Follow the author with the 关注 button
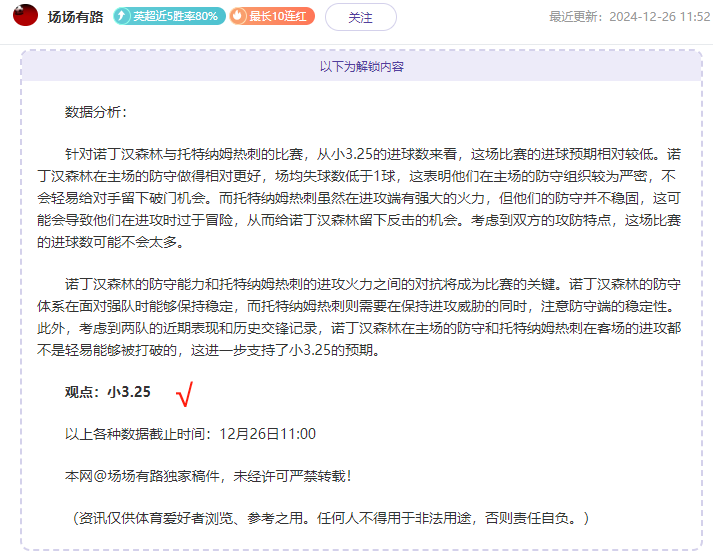Viewport: 713px width, 559px height. point(361,17)
